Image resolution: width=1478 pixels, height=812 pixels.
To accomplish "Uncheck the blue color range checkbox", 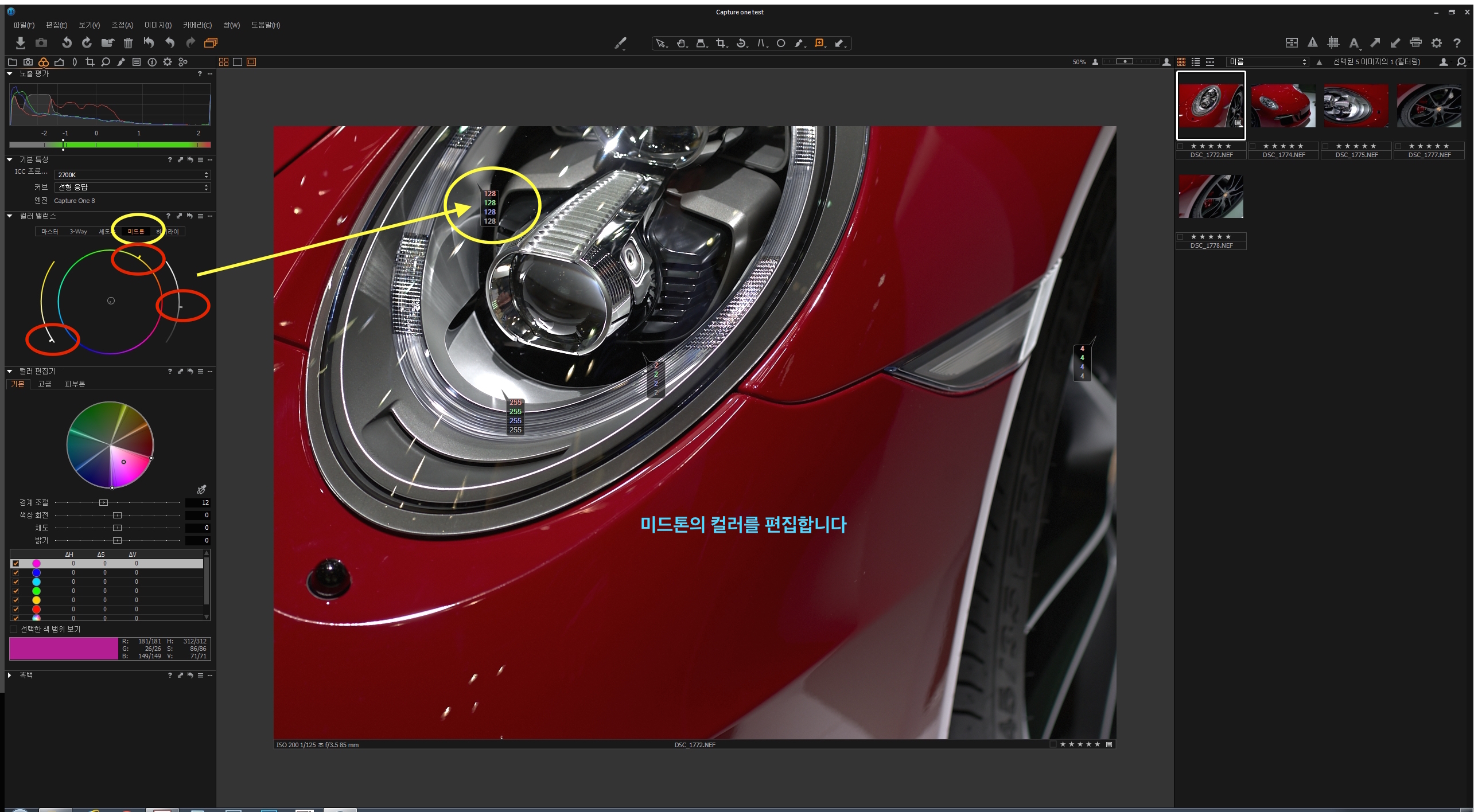I will [15, 572].
